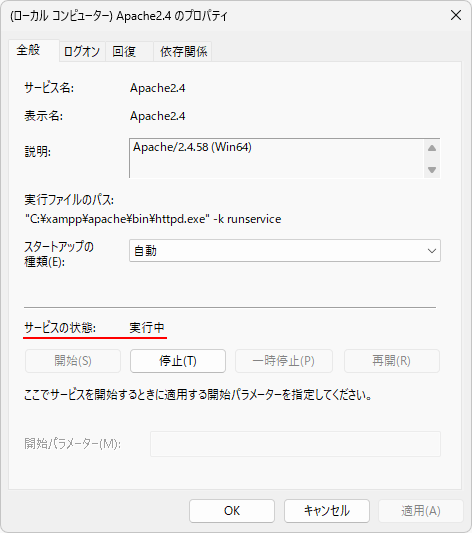
Task: Click the description box scroll-down arrow
Action: tap(432, 170)
